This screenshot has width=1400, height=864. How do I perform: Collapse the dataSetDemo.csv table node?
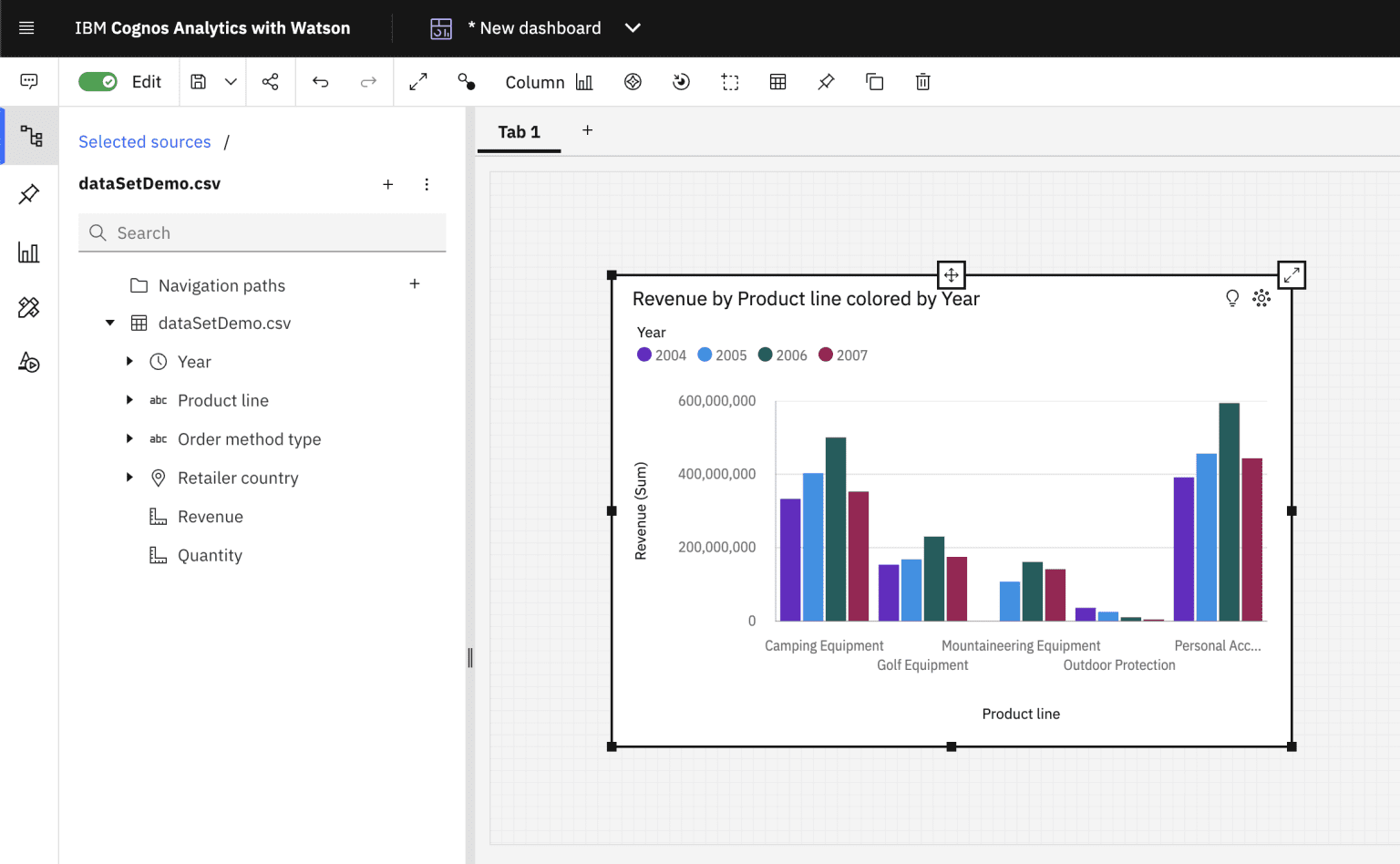pos(110,324)
